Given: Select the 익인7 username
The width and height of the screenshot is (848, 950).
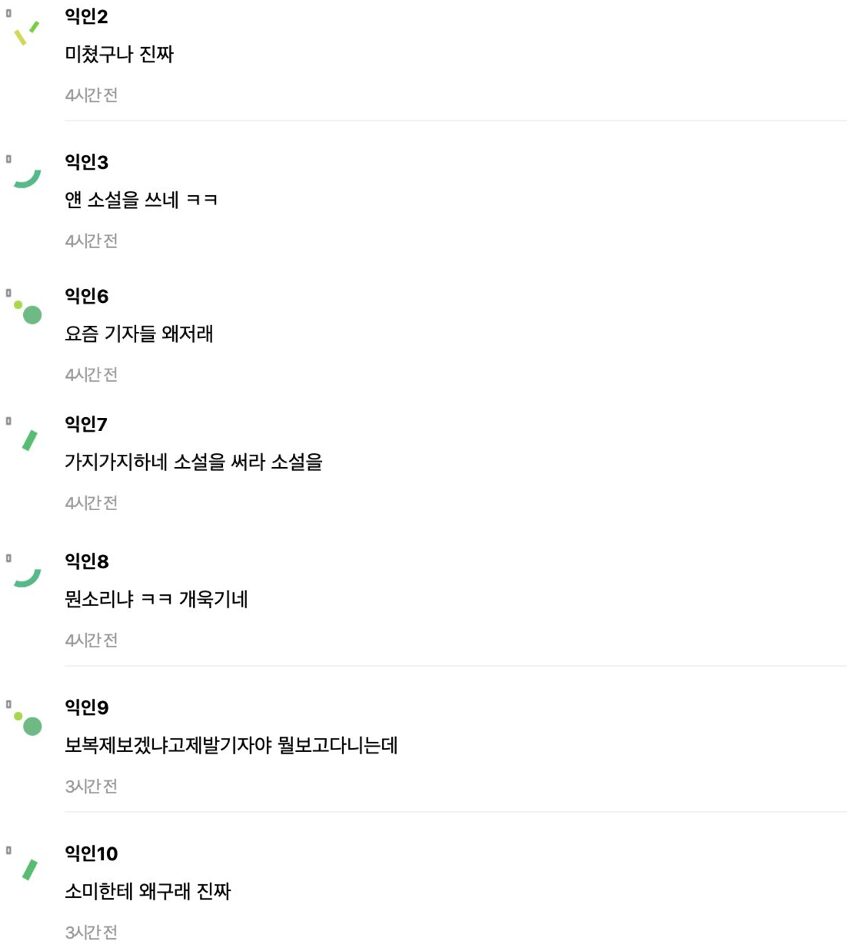Looking at the screenshot, I should [x=86, y=424].
